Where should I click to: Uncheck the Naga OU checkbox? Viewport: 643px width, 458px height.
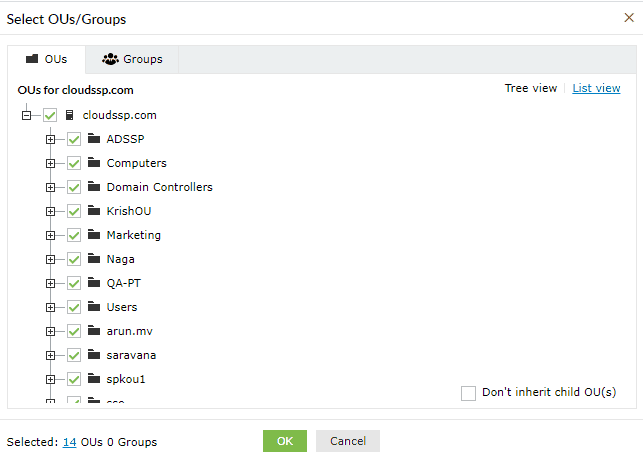click(x=74, y=259)
